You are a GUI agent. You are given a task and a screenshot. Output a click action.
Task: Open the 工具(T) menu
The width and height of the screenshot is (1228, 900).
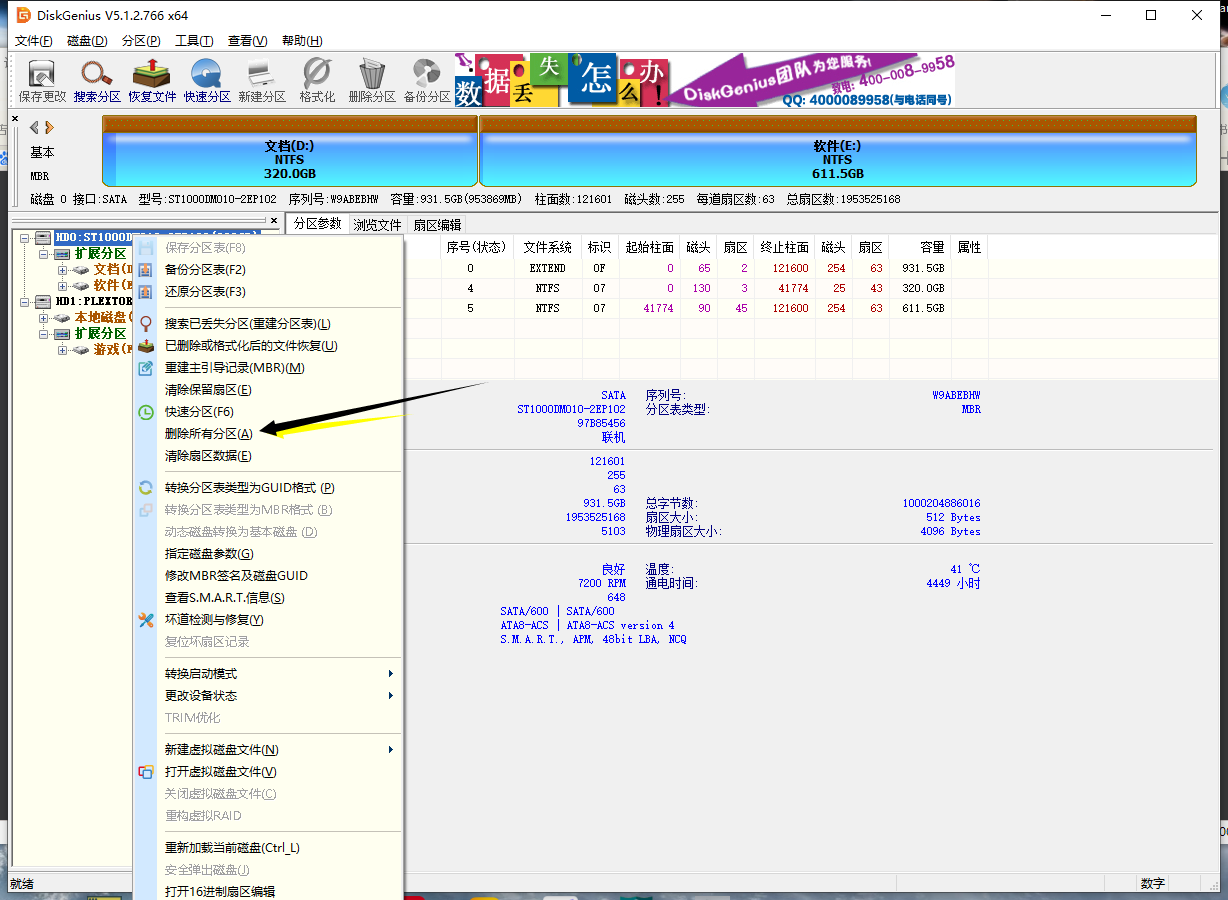[x=194, y=41]
